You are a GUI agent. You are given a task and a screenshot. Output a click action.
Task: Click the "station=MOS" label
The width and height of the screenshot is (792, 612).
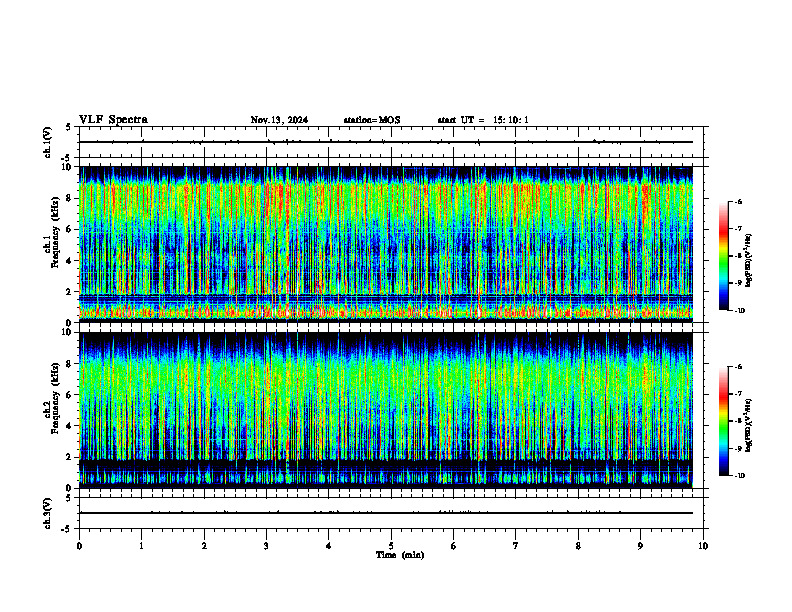(x=372, y=120)
